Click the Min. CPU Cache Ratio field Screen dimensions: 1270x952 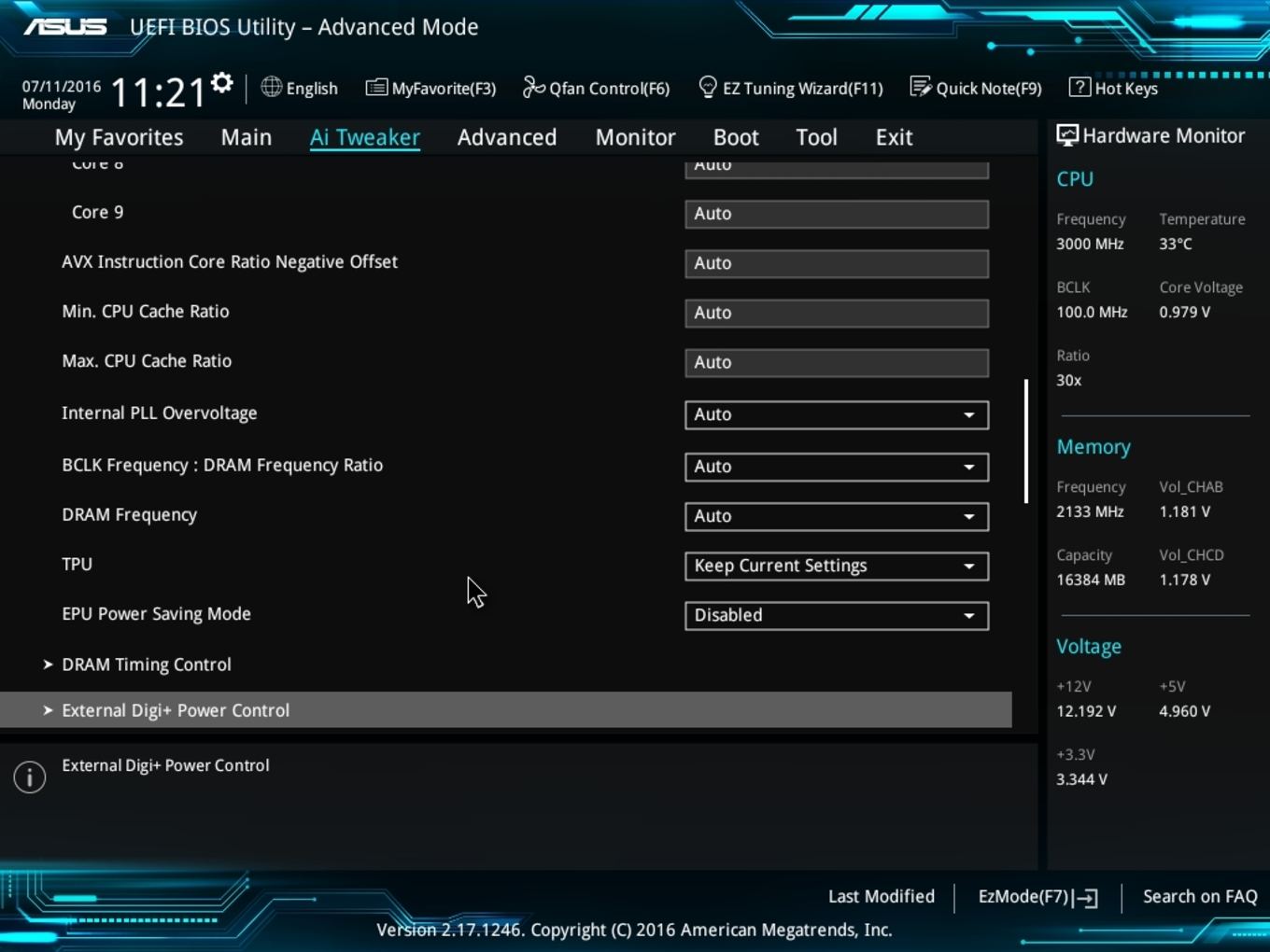(x=837, y=313)
